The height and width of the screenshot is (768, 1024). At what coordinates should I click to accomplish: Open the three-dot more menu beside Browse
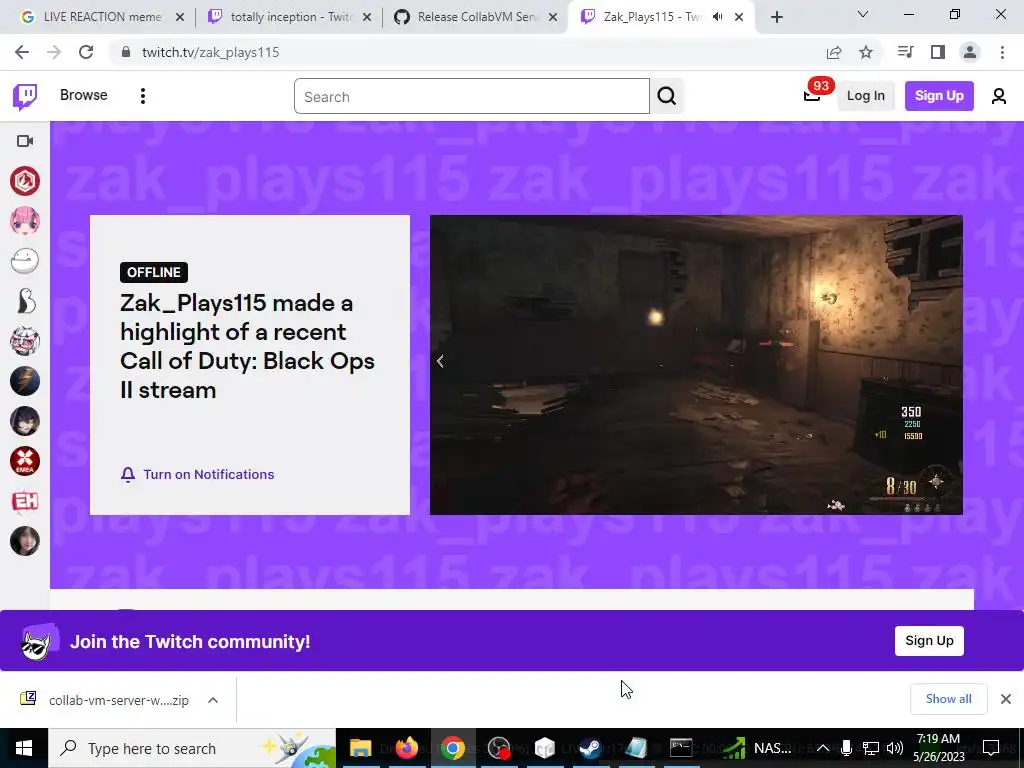point(142,96)
